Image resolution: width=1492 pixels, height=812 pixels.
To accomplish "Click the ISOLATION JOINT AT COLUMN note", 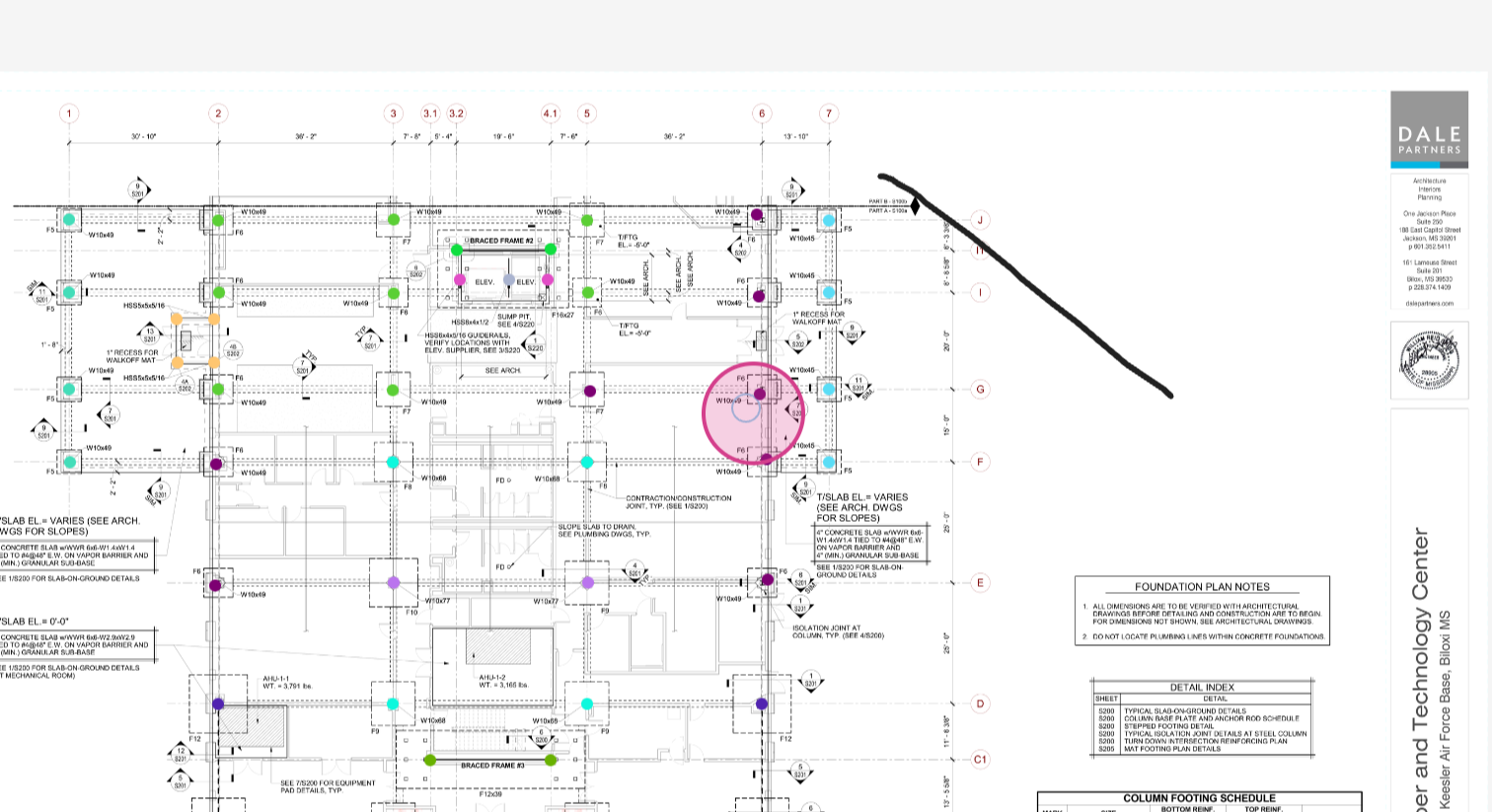I will point(838,631).
